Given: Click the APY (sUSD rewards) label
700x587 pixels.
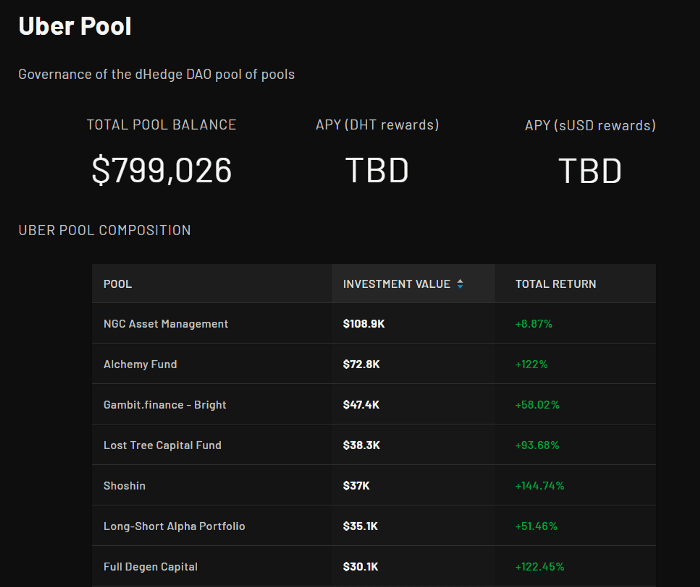Looking at the screenshot, I should coord(590,125).
